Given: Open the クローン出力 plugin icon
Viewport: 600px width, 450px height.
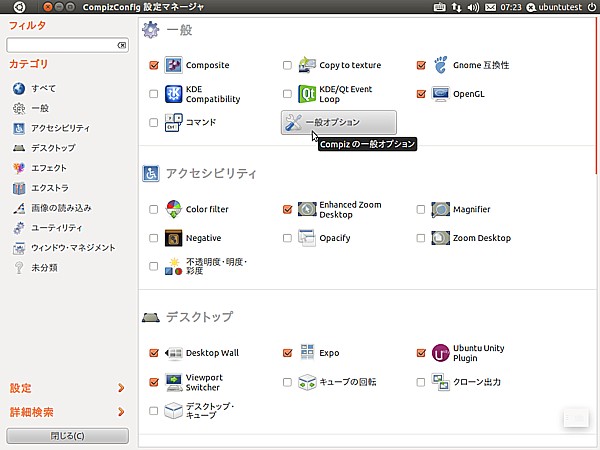Looking at the screenshot, I should click(440, 382).
